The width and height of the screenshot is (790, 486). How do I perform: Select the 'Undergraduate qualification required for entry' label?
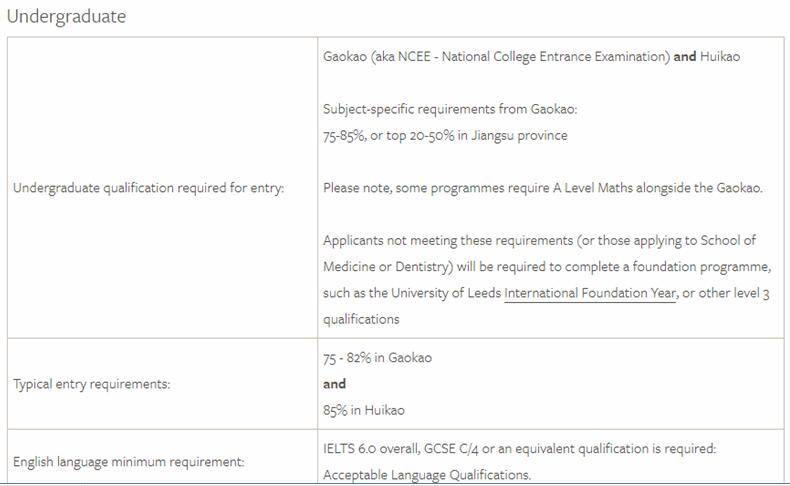point(148,188)
